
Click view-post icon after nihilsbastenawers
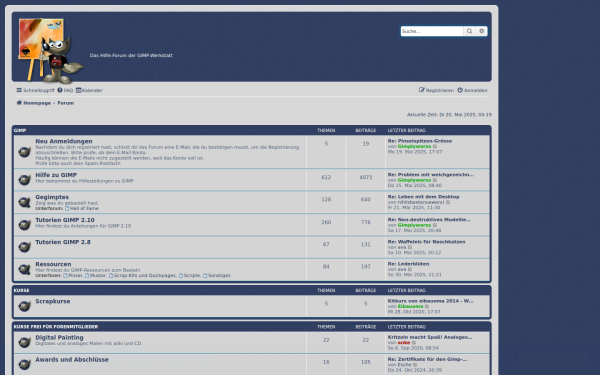pyautogui.click(x=448, y=202)
